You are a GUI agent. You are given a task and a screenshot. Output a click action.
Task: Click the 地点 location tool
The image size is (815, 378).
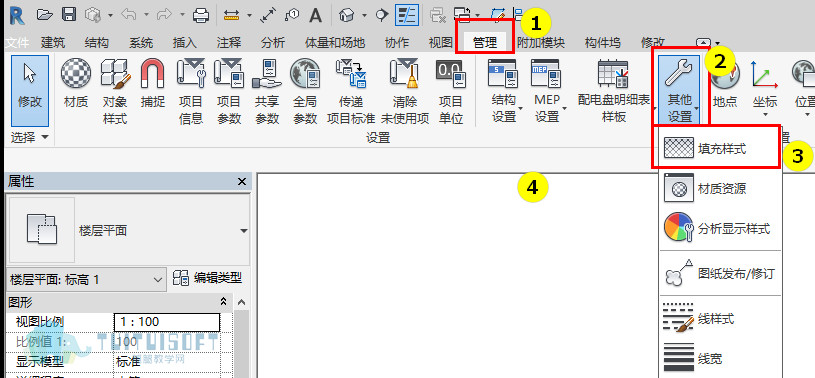pos(725,84)
